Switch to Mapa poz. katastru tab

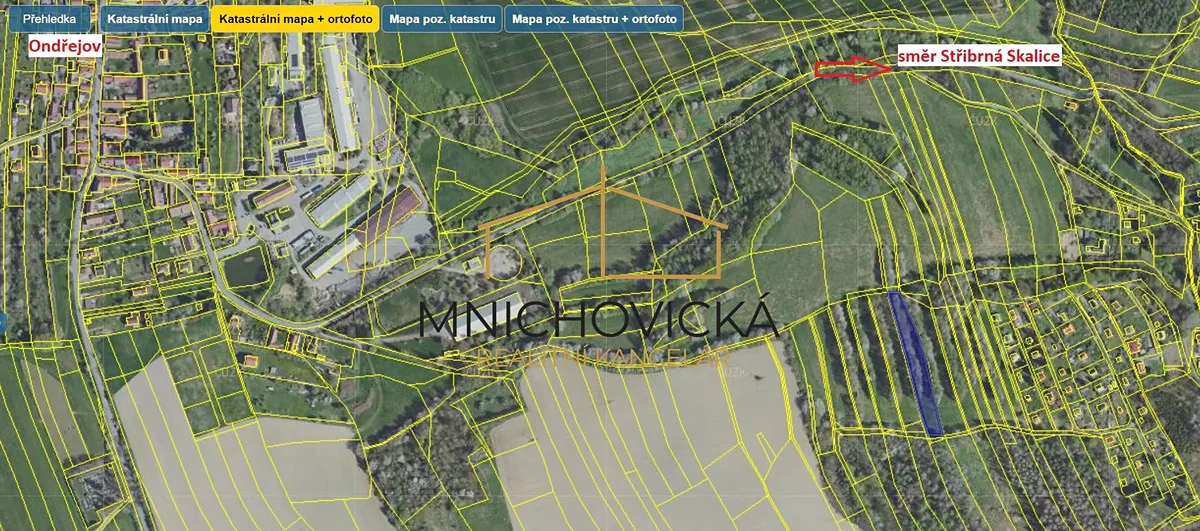(442, 19)
